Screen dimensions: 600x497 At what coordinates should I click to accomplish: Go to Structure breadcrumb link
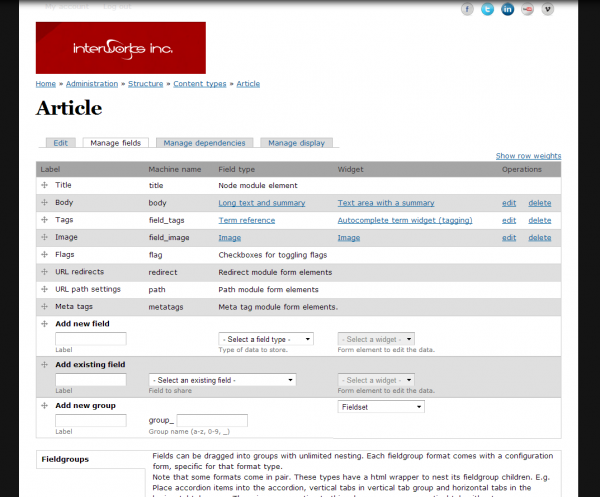[x=145, y=84]
